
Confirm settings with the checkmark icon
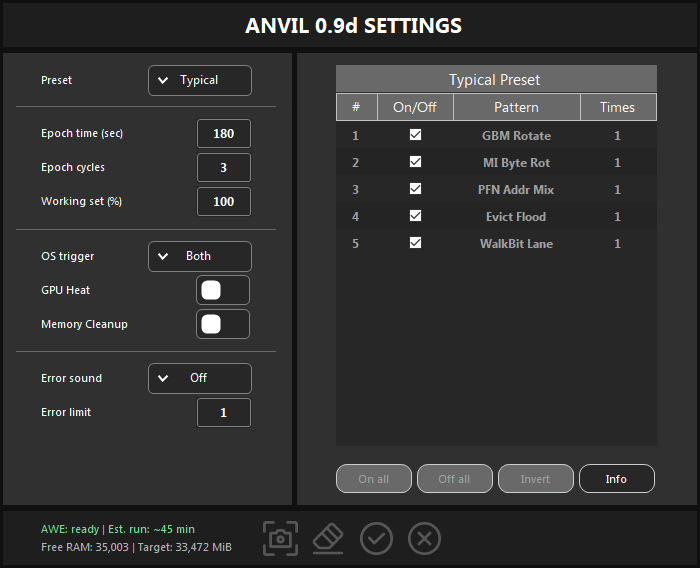(x=376, y=539)
